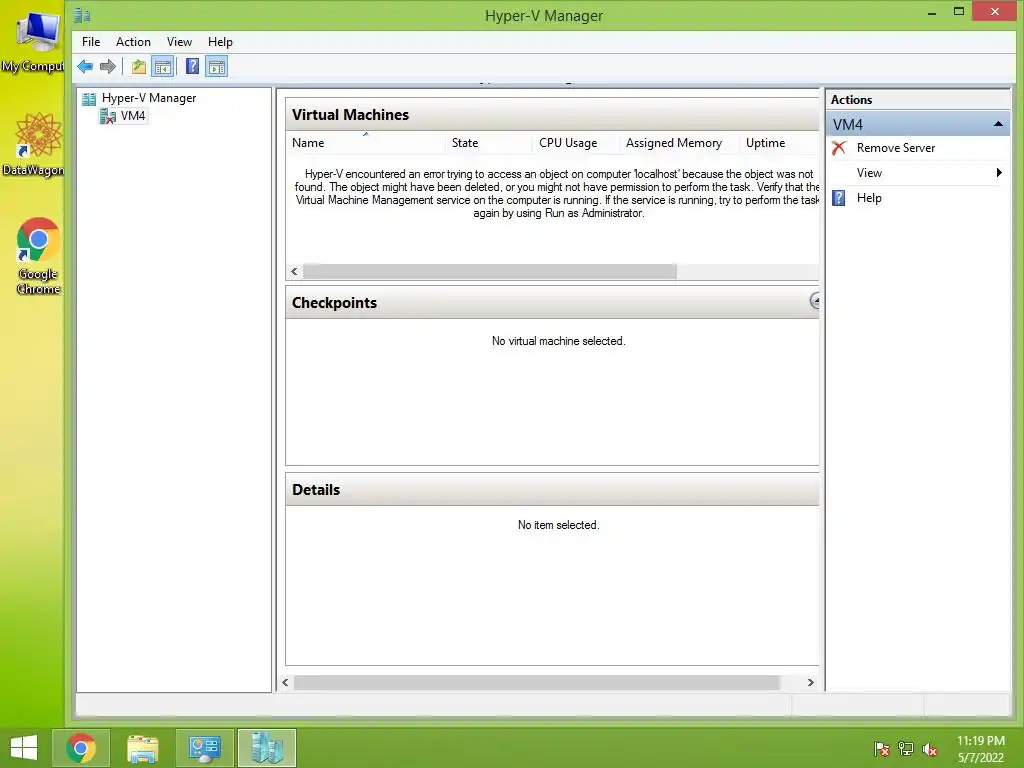Click the 'No item selected.' text
This screenshot has width=1024, height=768.
point(558,525)
